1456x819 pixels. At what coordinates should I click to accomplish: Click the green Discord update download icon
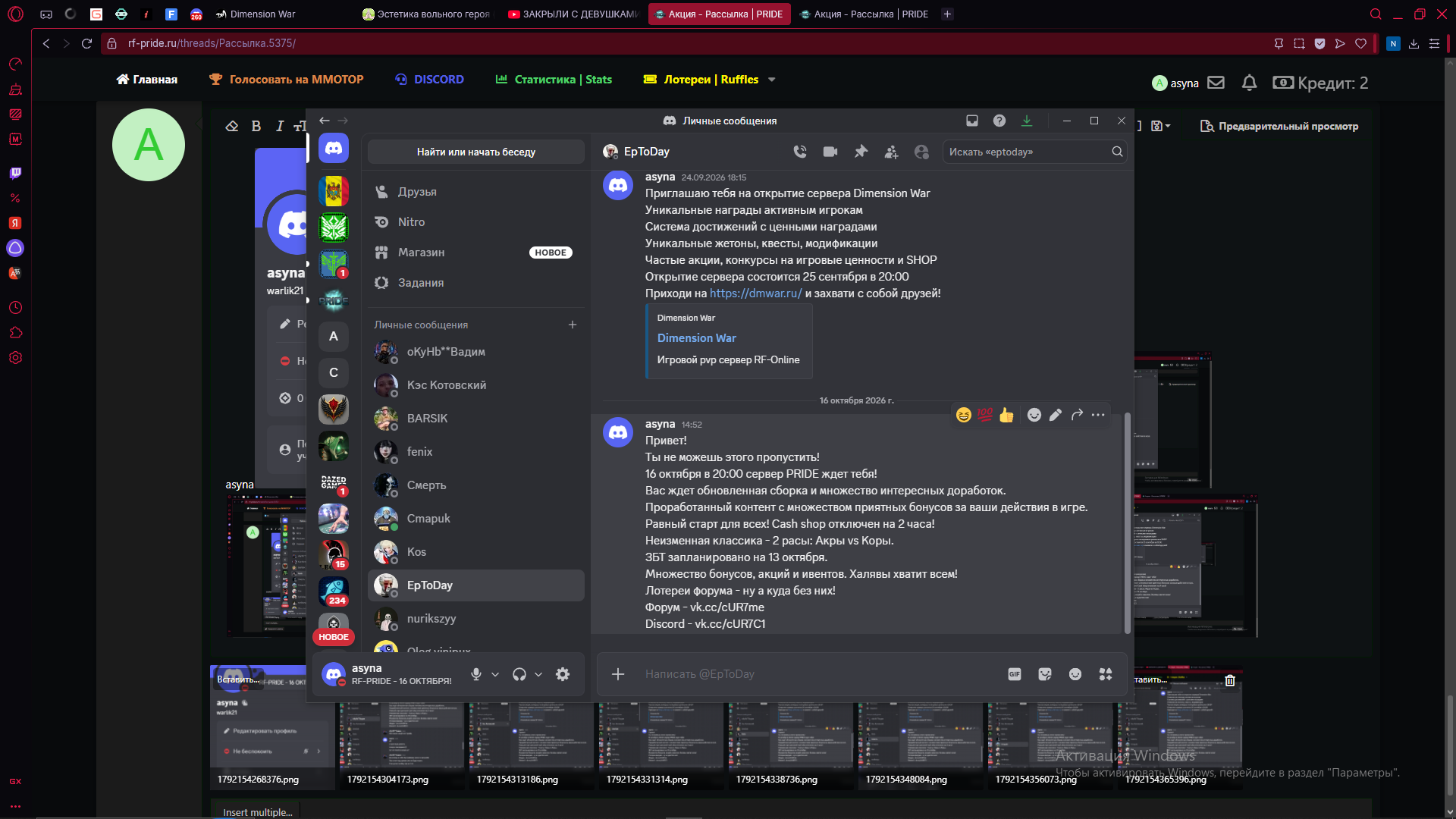point(1027,121)
